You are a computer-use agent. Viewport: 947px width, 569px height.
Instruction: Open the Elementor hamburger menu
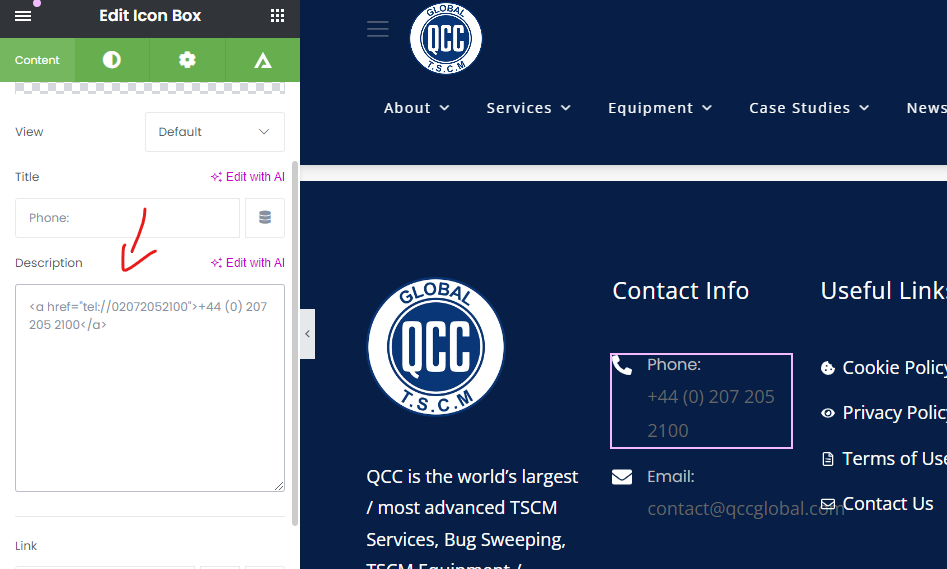[23, 16]
